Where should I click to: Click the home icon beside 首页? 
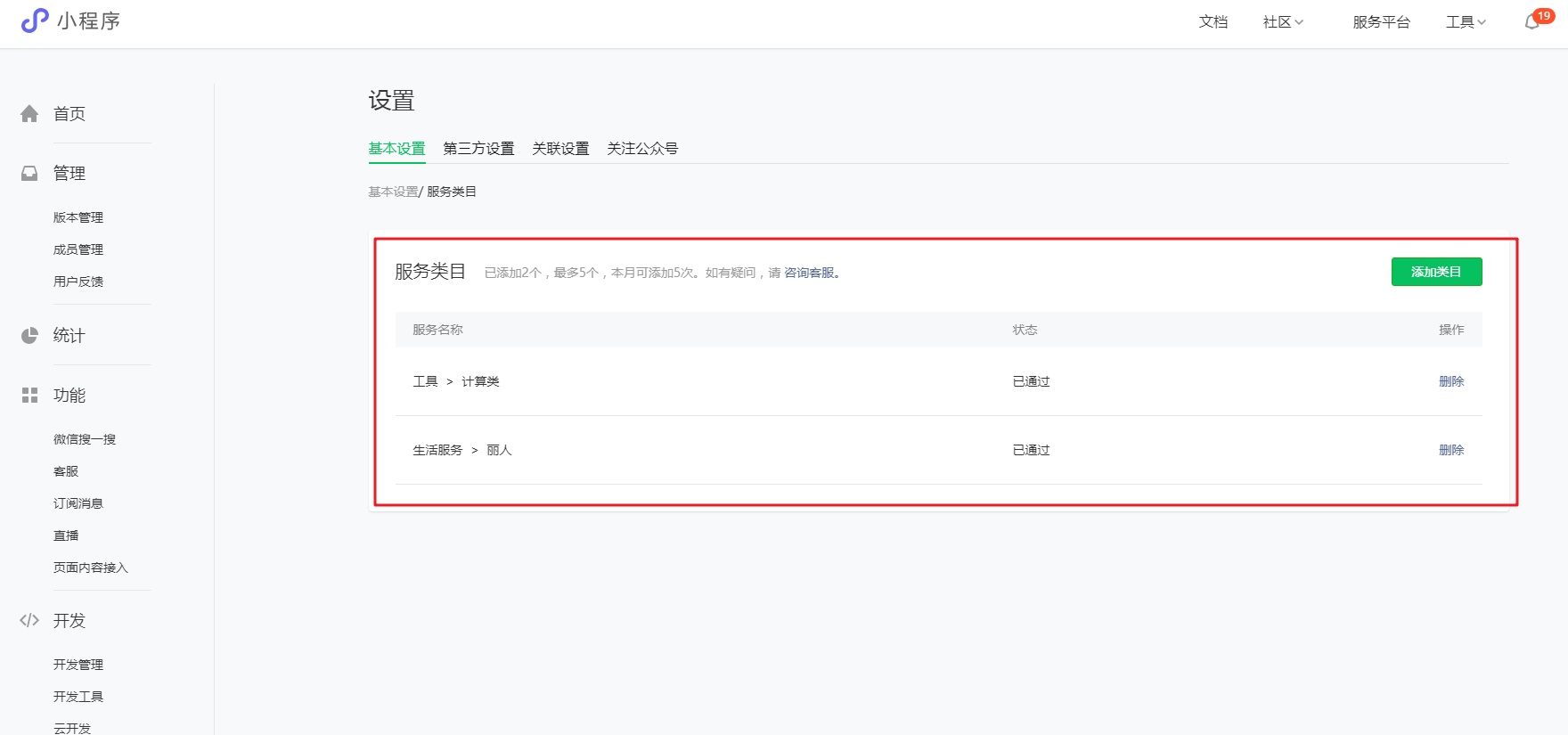[29, 114]
